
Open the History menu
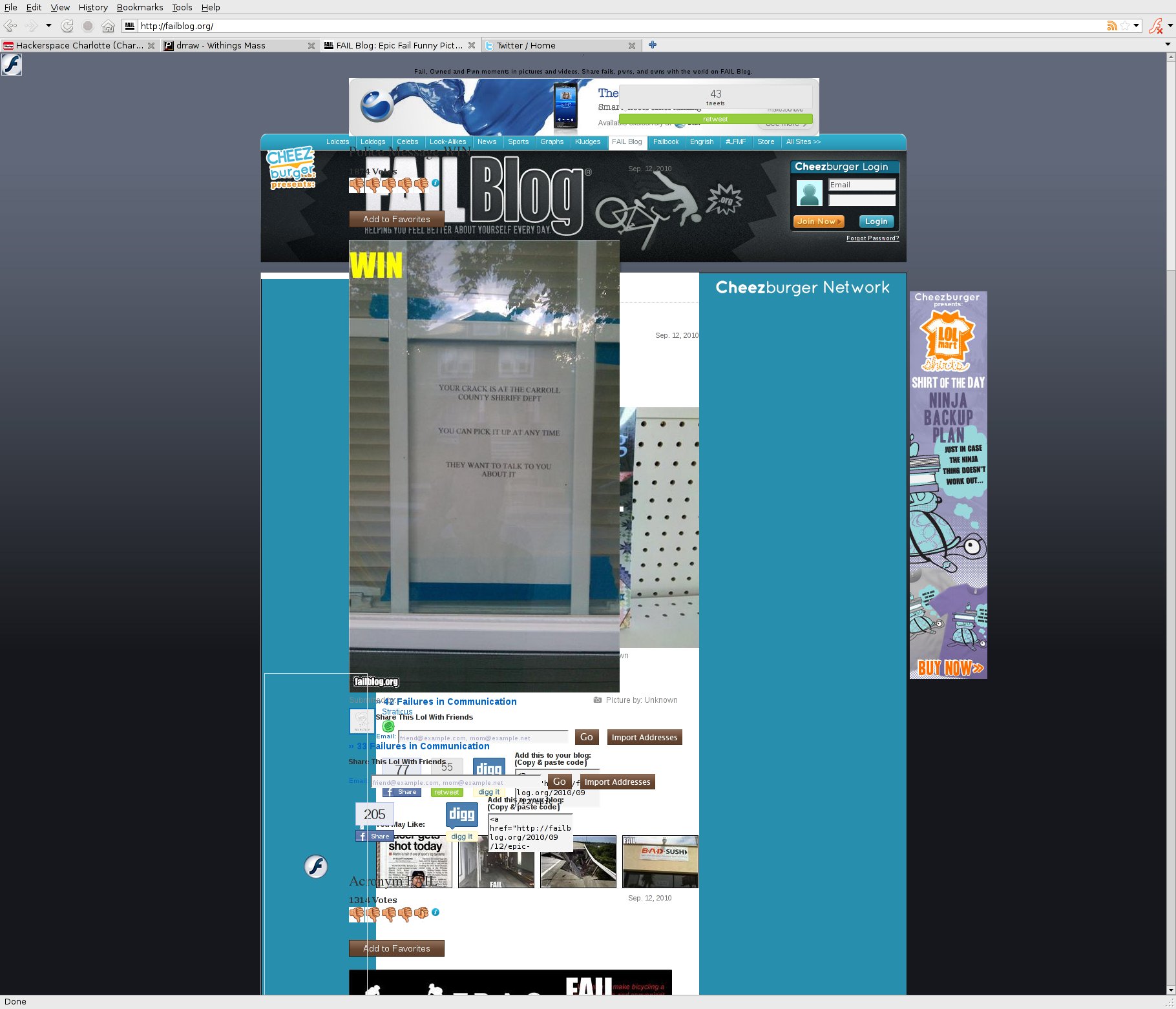tap(93, 7)
